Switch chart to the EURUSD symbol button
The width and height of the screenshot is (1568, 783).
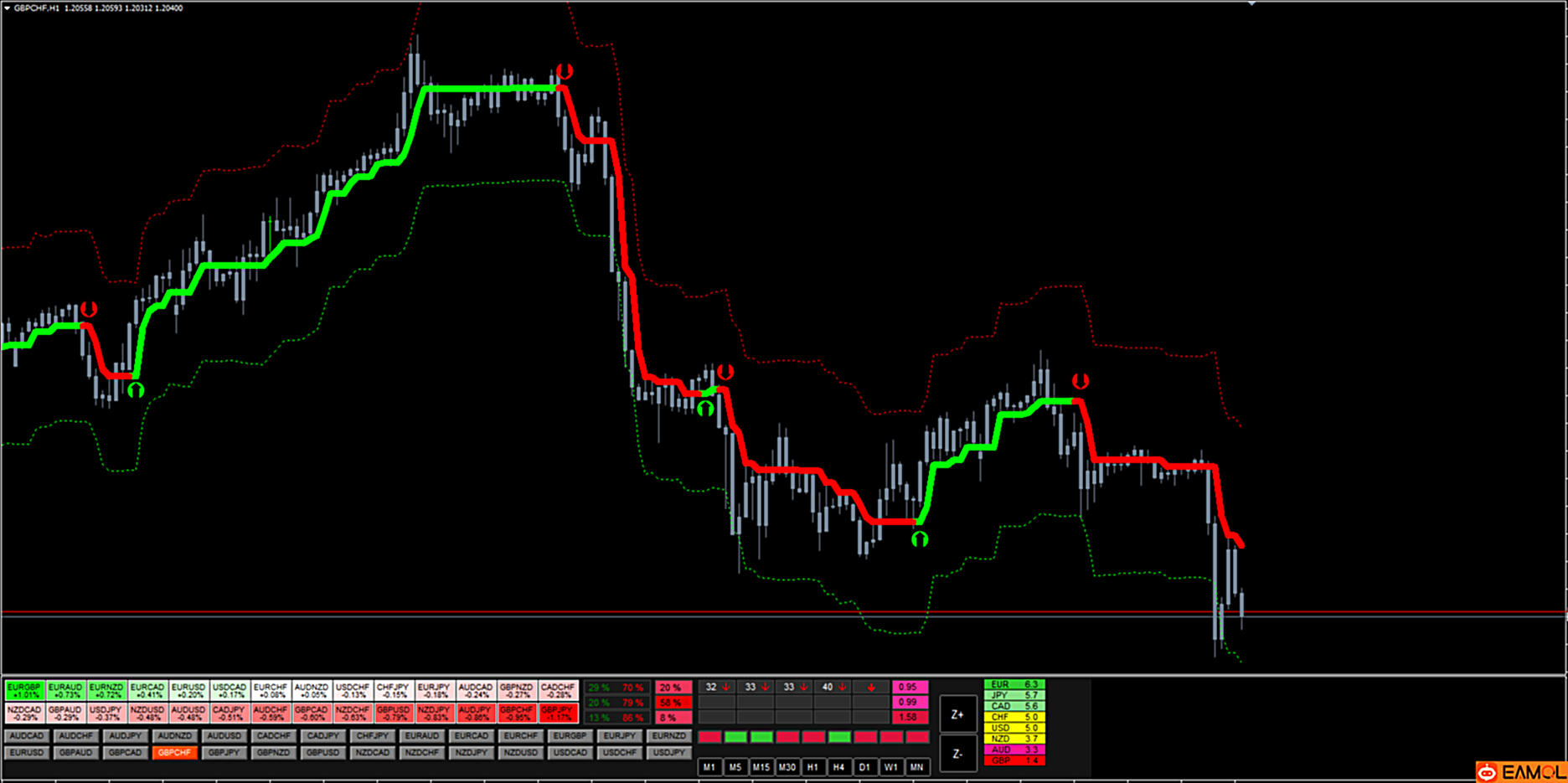pyautogui.click(x=26, y=753)
